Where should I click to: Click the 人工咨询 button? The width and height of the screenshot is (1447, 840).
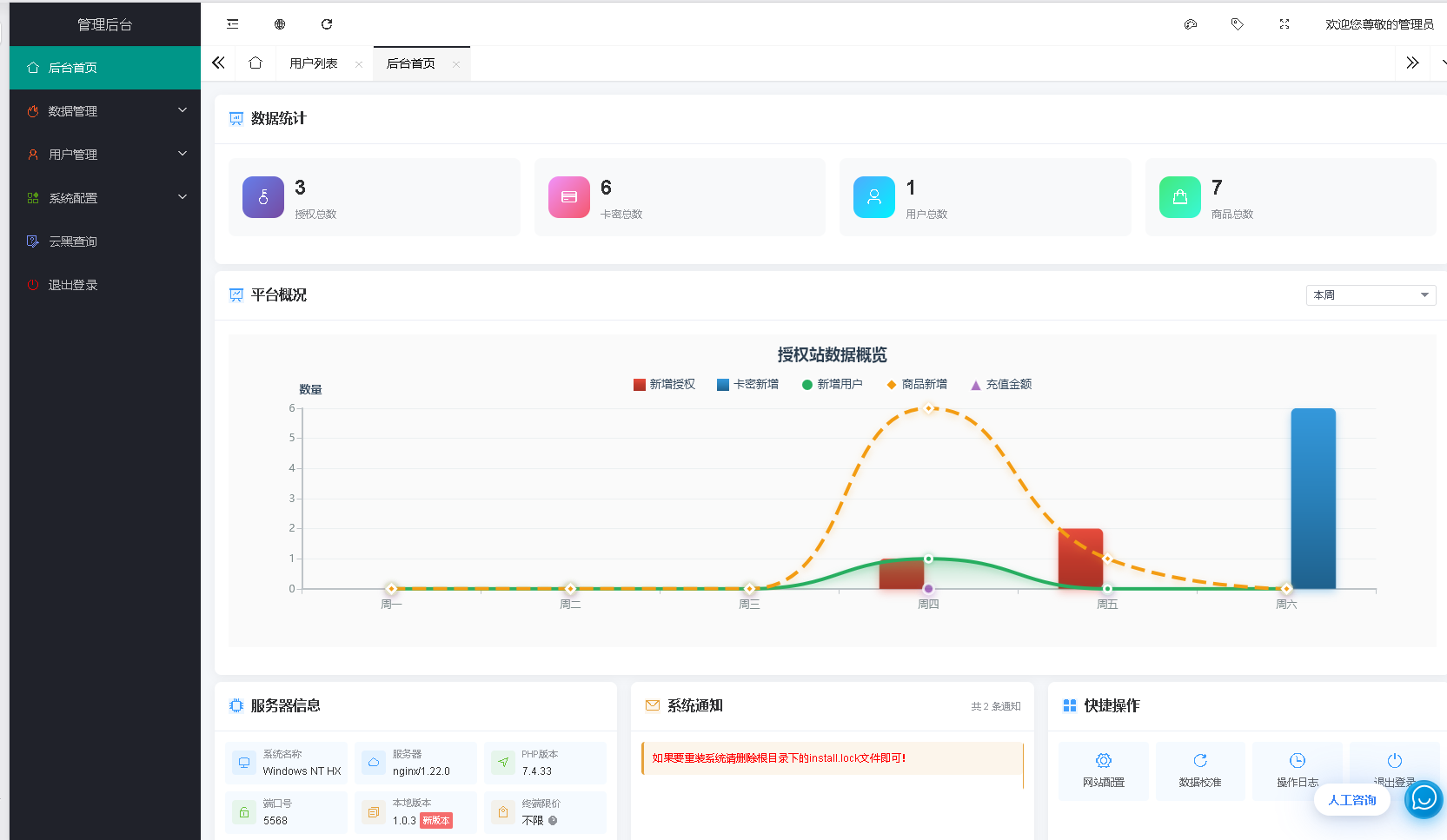[x=1351, y=799]
